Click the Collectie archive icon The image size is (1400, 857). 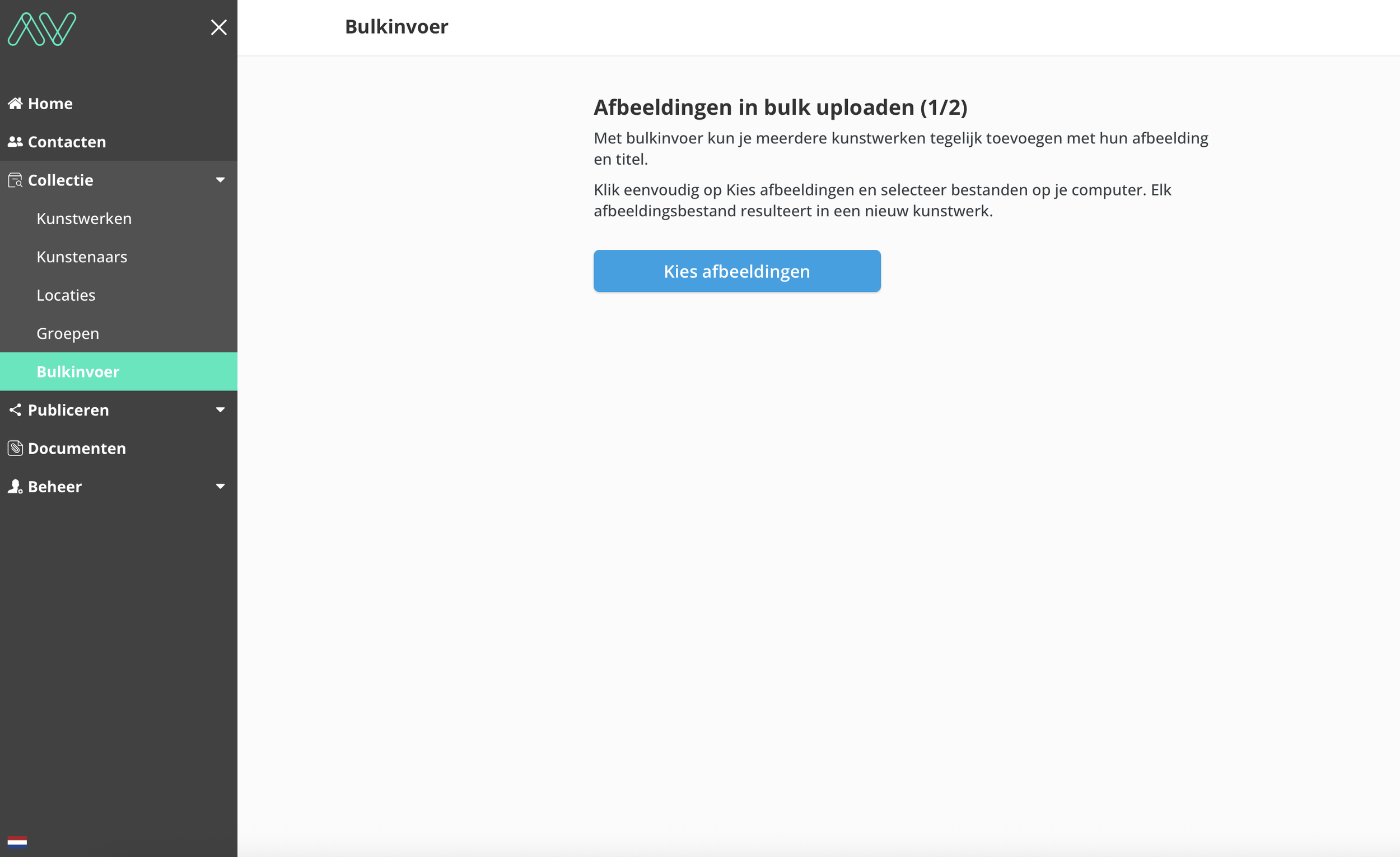tap(15, 180)
